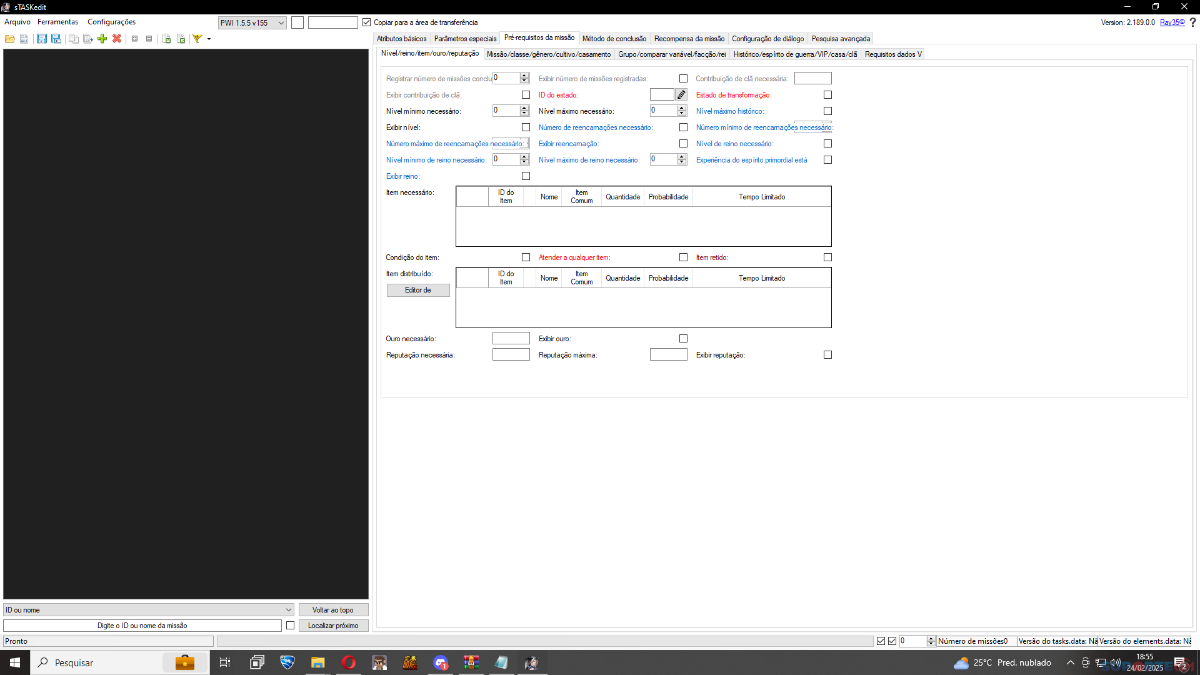Viewport: 1200px width, 675px height.
Task: Click the open folder toolbar icon
Action: tap(10, 38)
